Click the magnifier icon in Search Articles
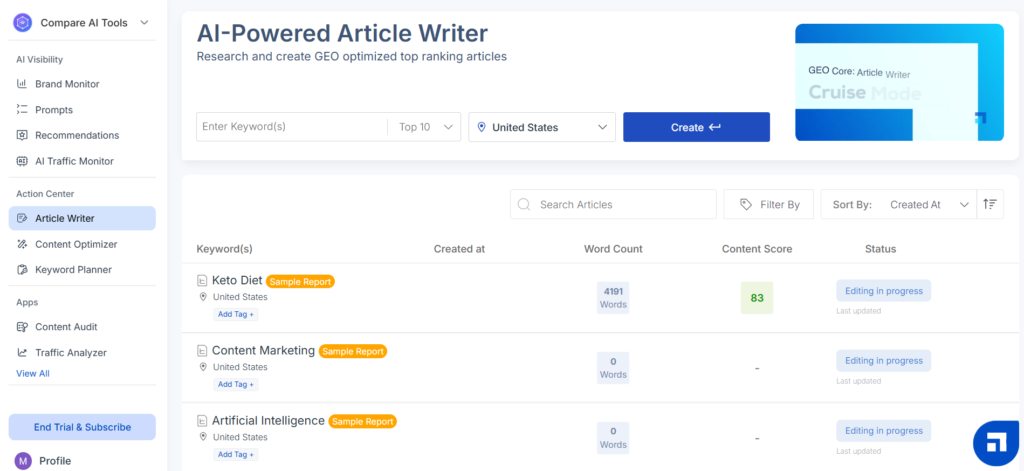 524,204
